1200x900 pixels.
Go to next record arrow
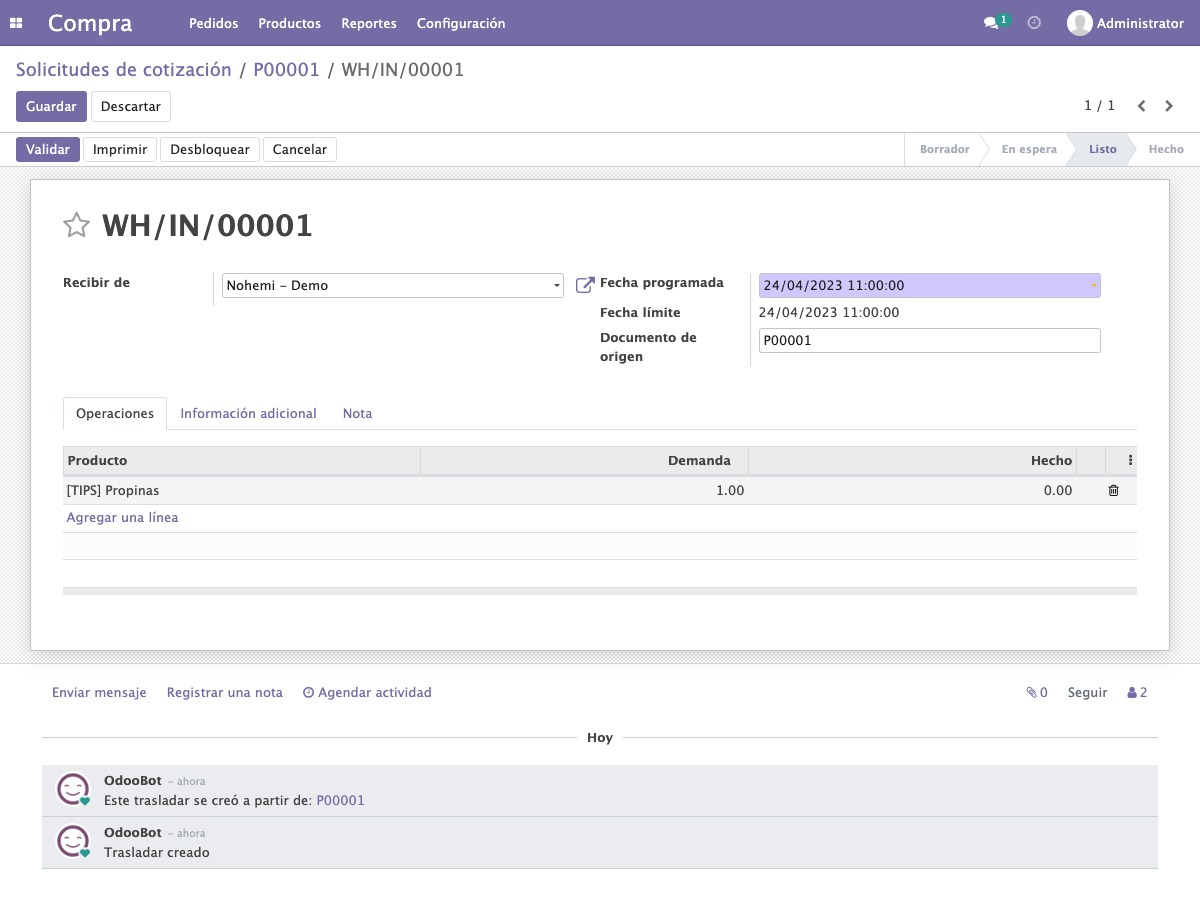coord(1169,106)
